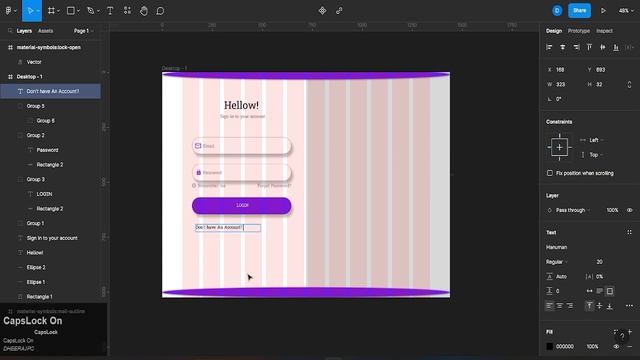Image resolution: width=640 pixels, height=360 pixels.
Task: Align selection to the right
Action: [x=576, y=47]
